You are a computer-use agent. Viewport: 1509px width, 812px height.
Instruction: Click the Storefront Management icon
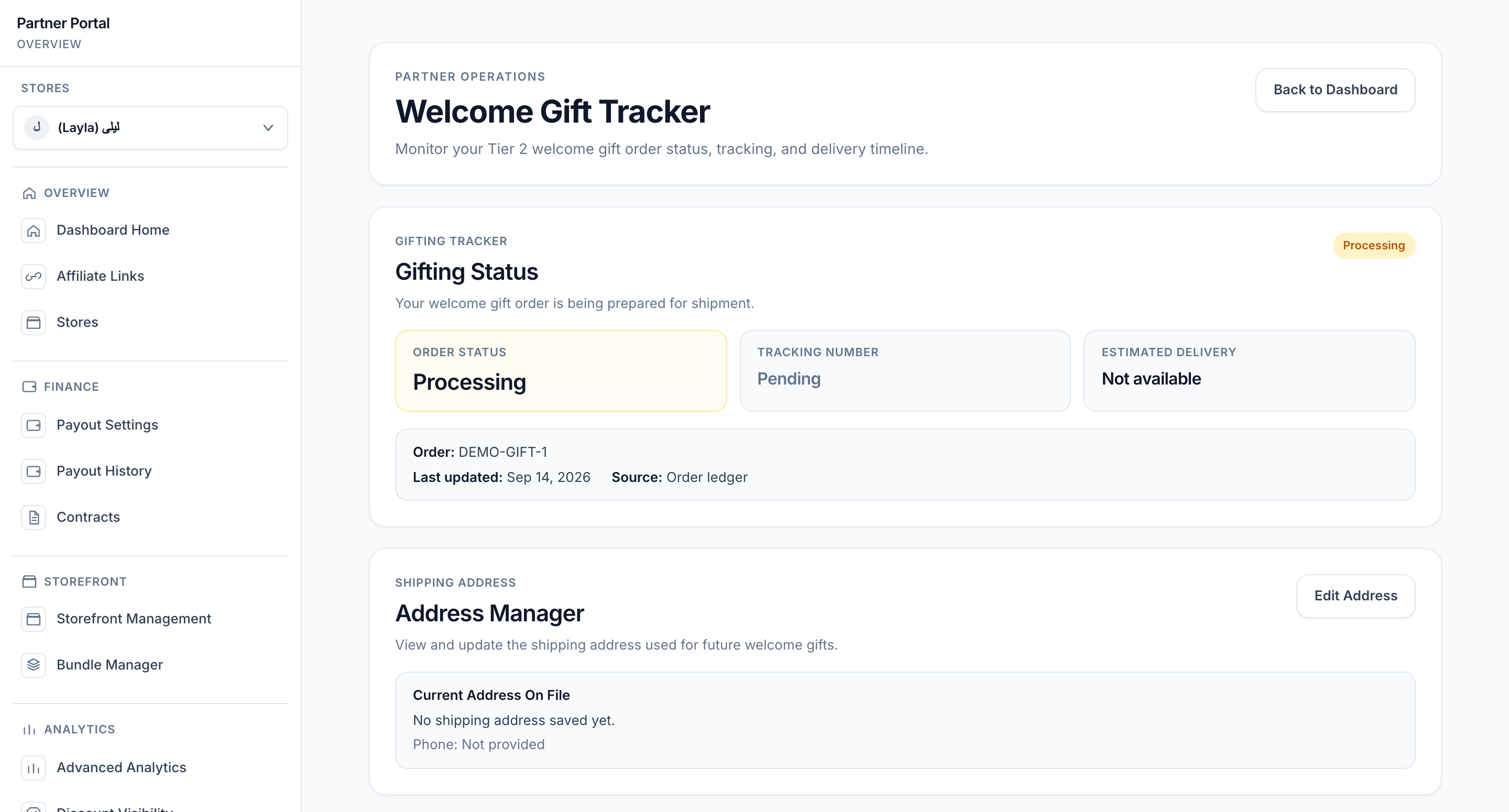tap(34, 619)
